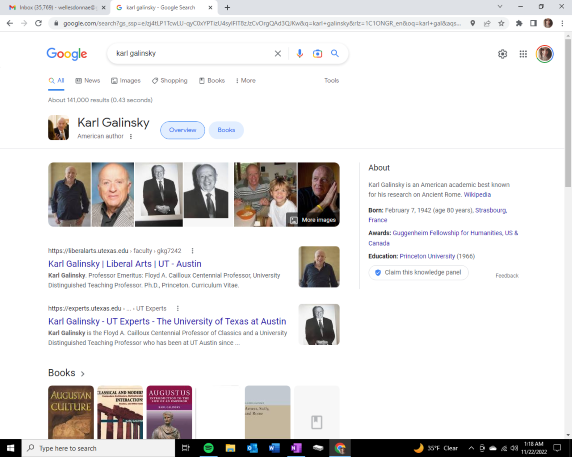Open Outlook from the taskbar
The image size is (572, 457).
point(252,448)
